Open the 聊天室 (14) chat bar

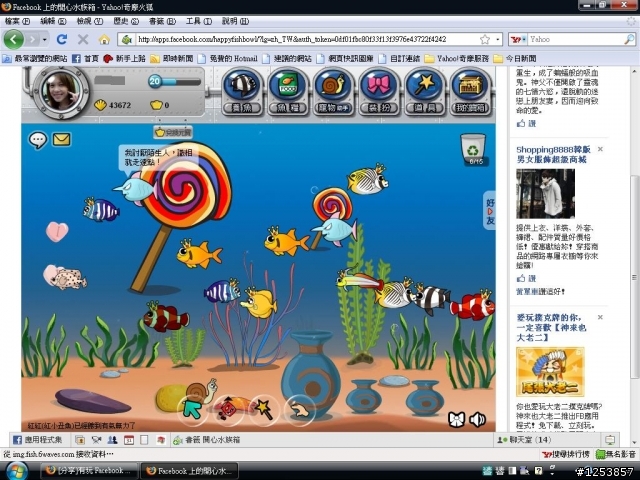point(524,440)
